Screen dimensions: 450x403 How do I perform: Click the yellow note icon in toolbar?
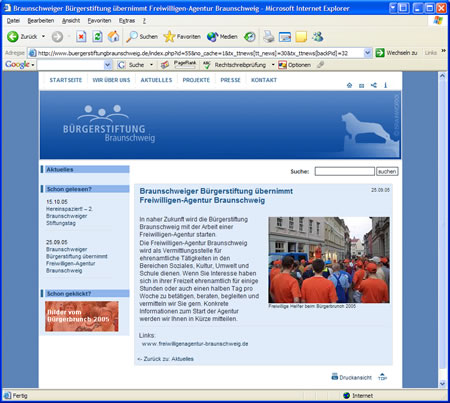pos(301,37)
